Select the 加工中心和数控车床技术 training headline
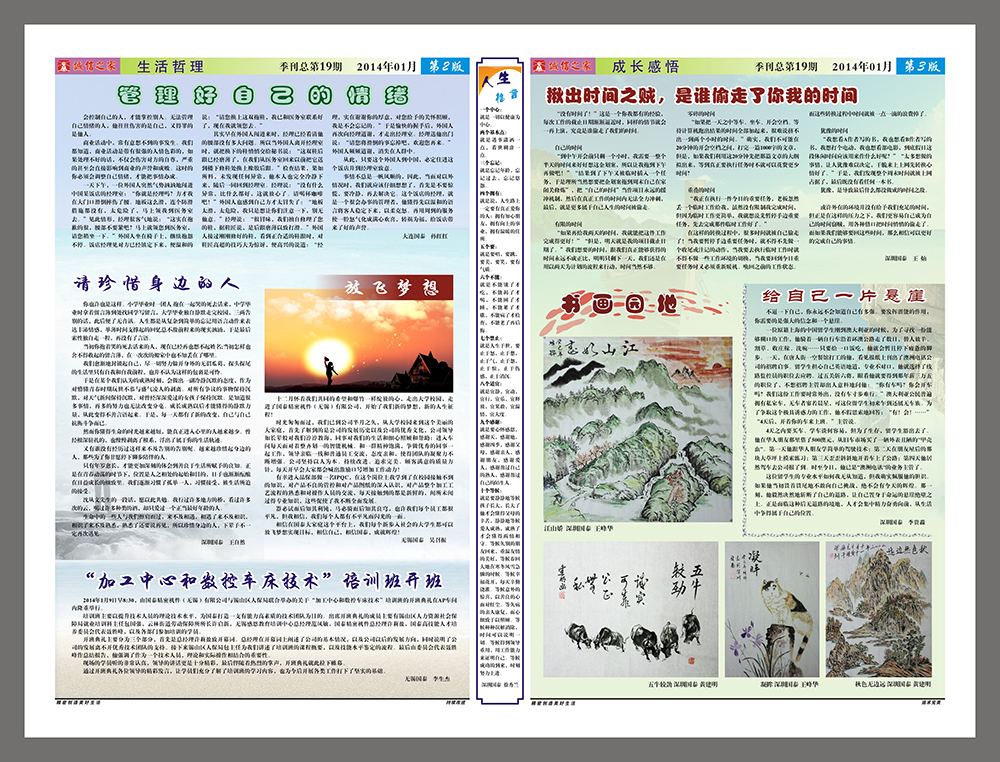1000x762 pixels. 263,581
